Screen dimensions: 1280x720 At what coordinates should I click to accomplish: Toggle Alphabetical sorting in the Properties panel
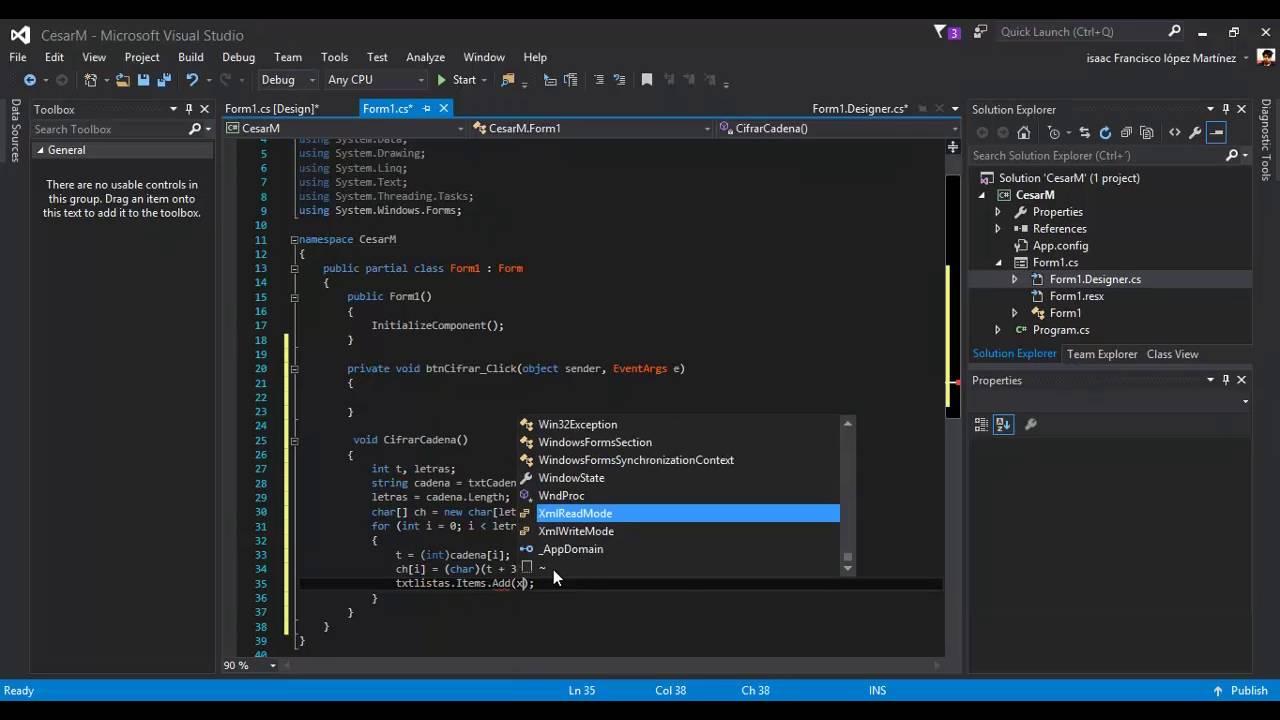(1003, 424)
